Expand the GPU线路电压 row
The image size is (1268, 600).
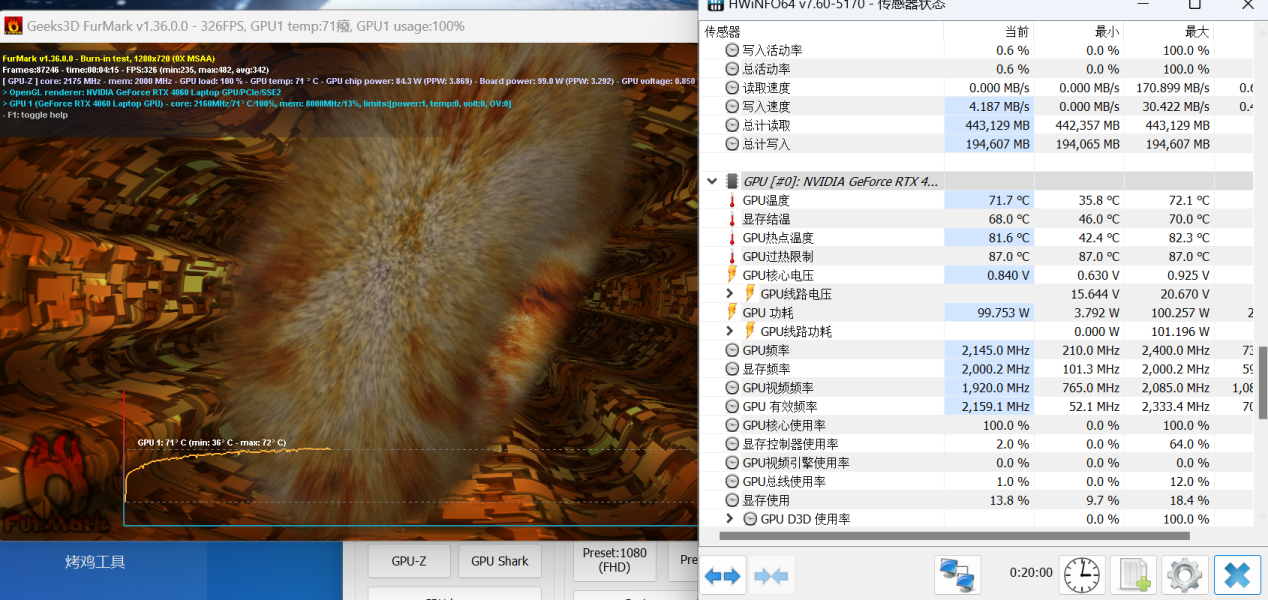tap(730, 294)
